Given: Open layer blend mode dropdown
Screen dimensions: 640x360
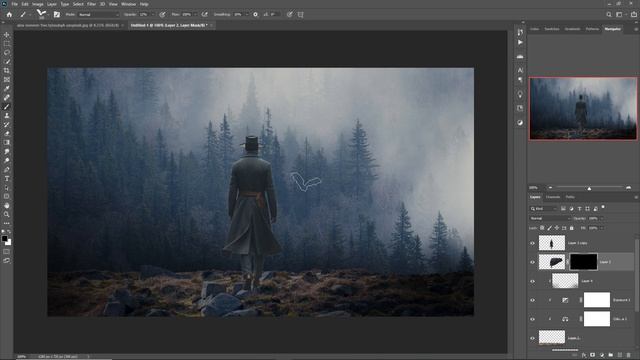Looking at the screenshot, I should [550, 218].
